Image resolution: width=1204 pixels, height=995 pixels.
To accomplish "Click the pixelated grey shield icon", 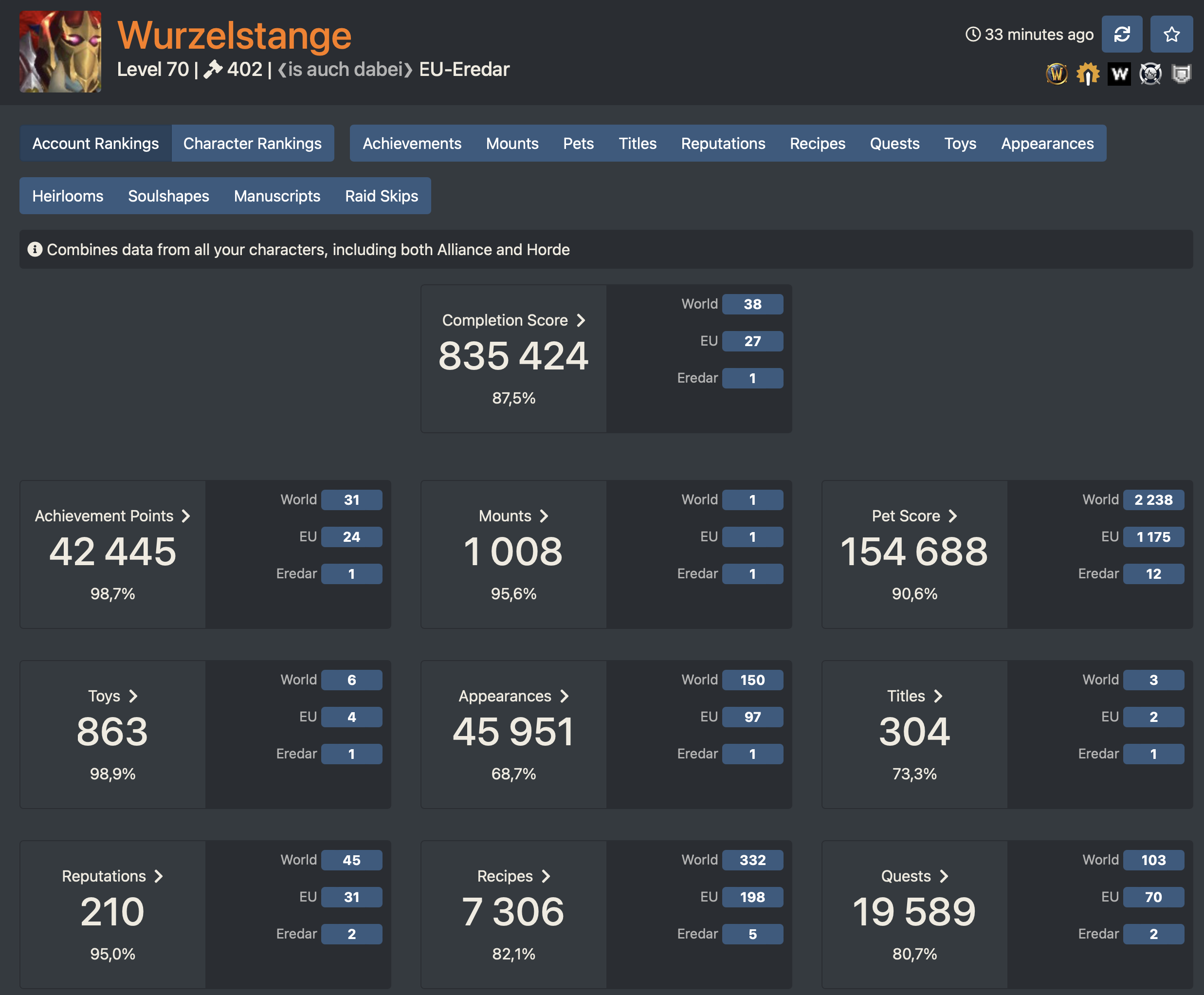I will [x=1181, y=74].
